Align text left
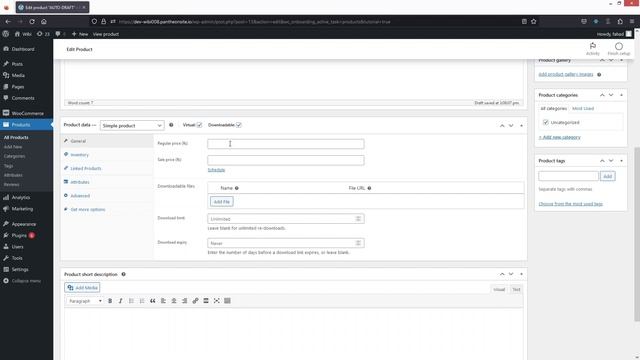 click(163, 301)
